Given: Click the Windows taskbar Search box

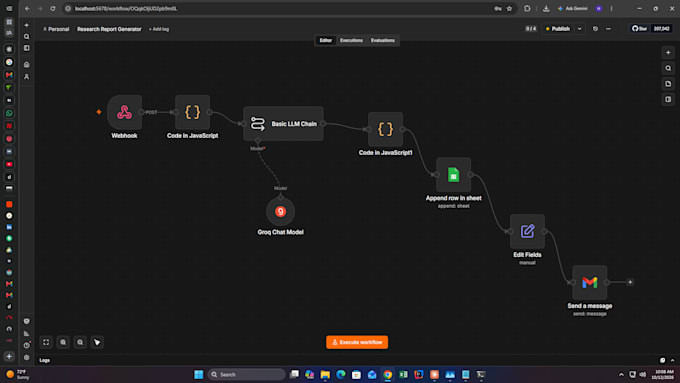Looking at the screenshot, I should pos(247,374).
